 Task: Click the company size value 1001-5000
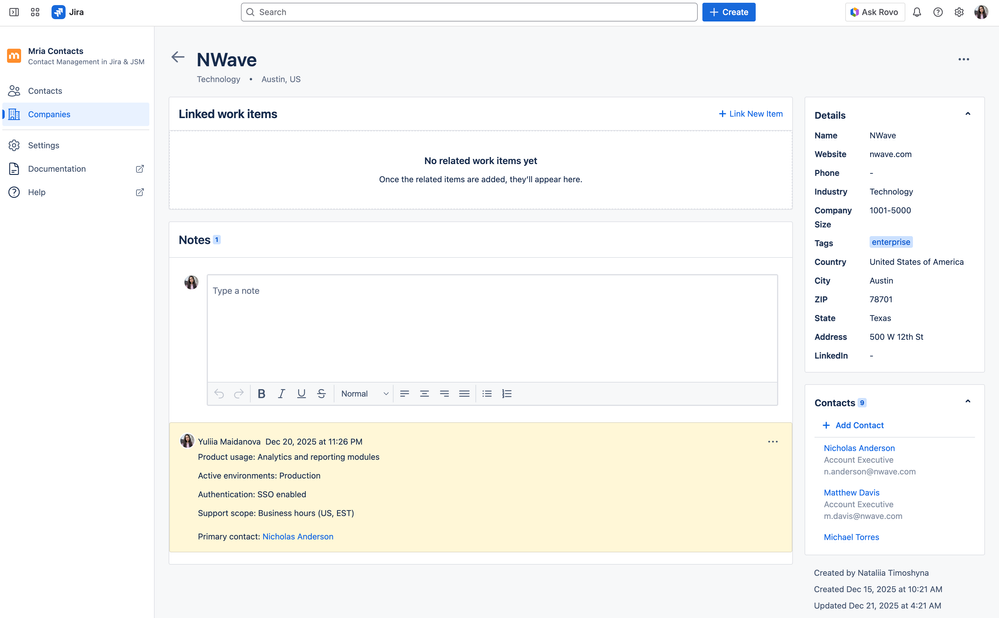(890, 210)
